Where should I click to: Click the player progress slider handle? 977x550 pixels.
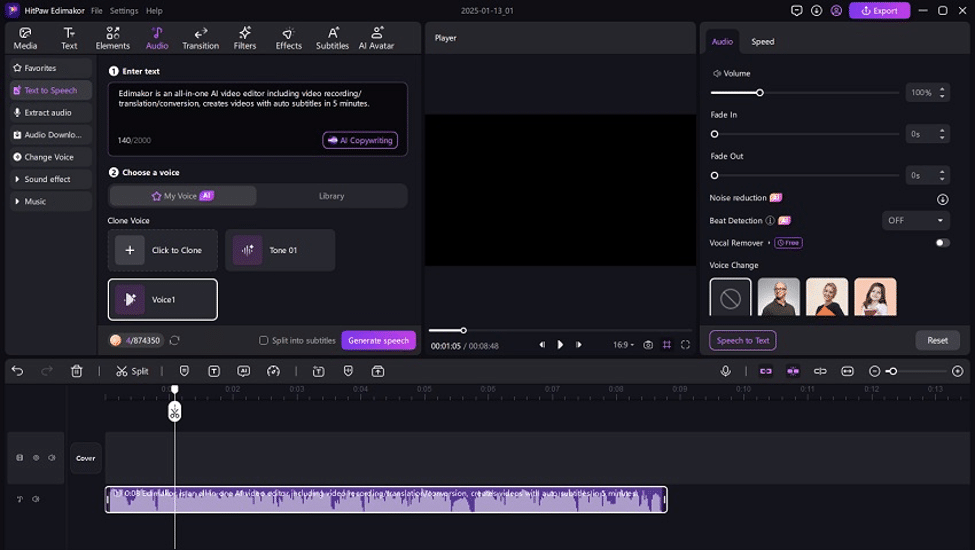[463, 330]
